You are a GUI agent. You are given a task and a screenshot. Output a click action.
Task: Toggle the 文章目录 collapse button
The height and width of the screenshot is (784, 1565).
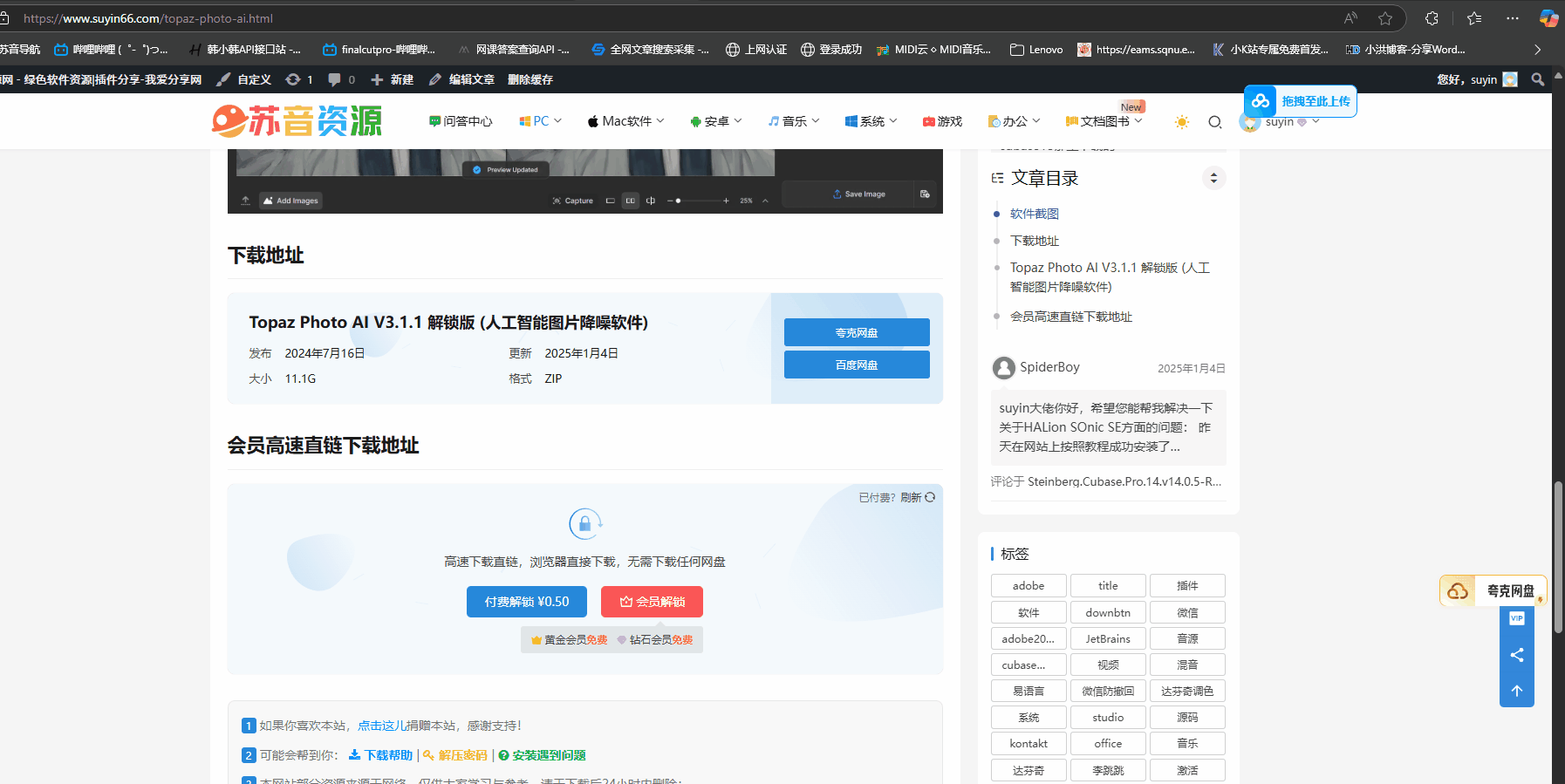[x=1213, y=178]
